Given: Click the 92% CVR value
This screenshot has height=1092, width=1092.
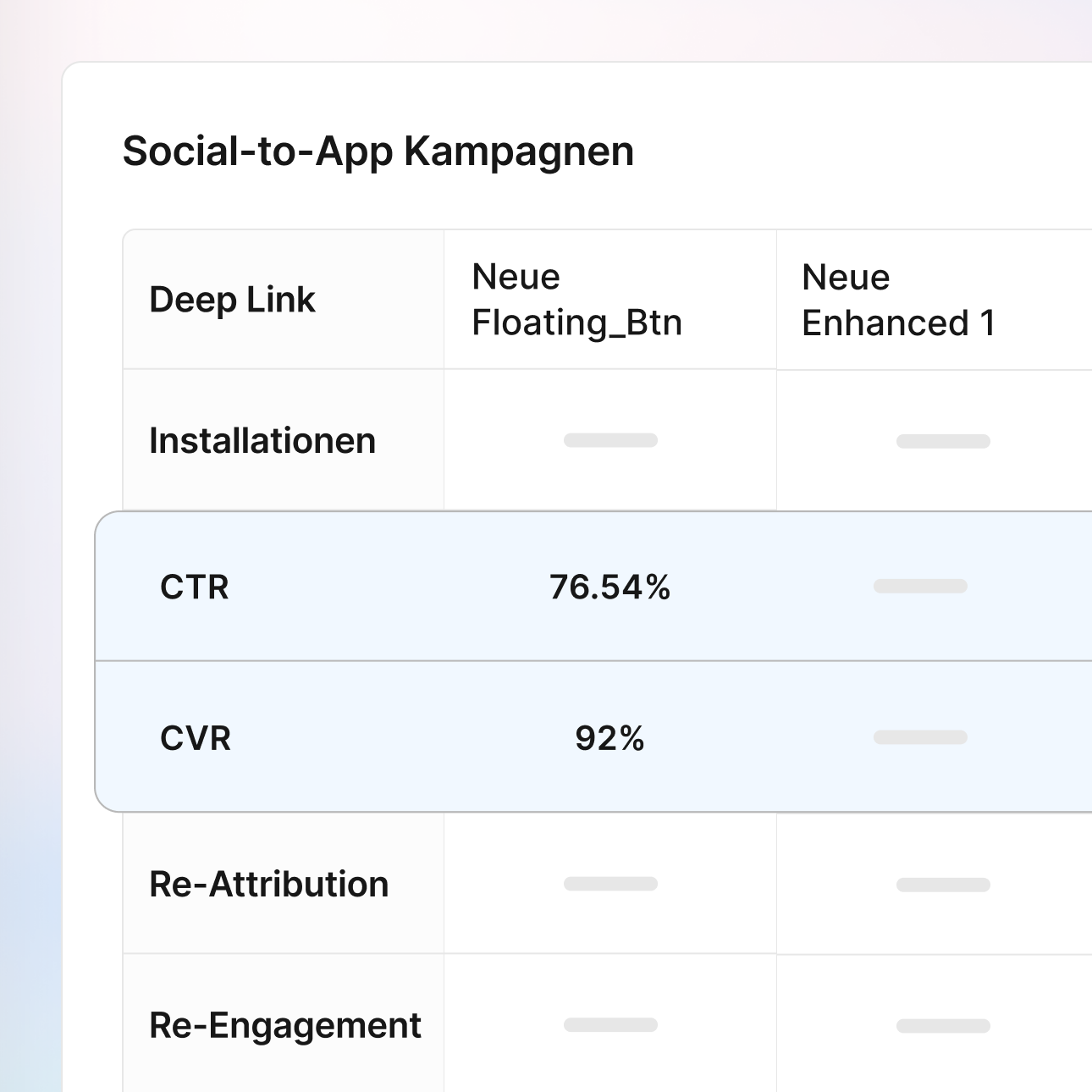Looking at the screenshot, I should 609,738.
